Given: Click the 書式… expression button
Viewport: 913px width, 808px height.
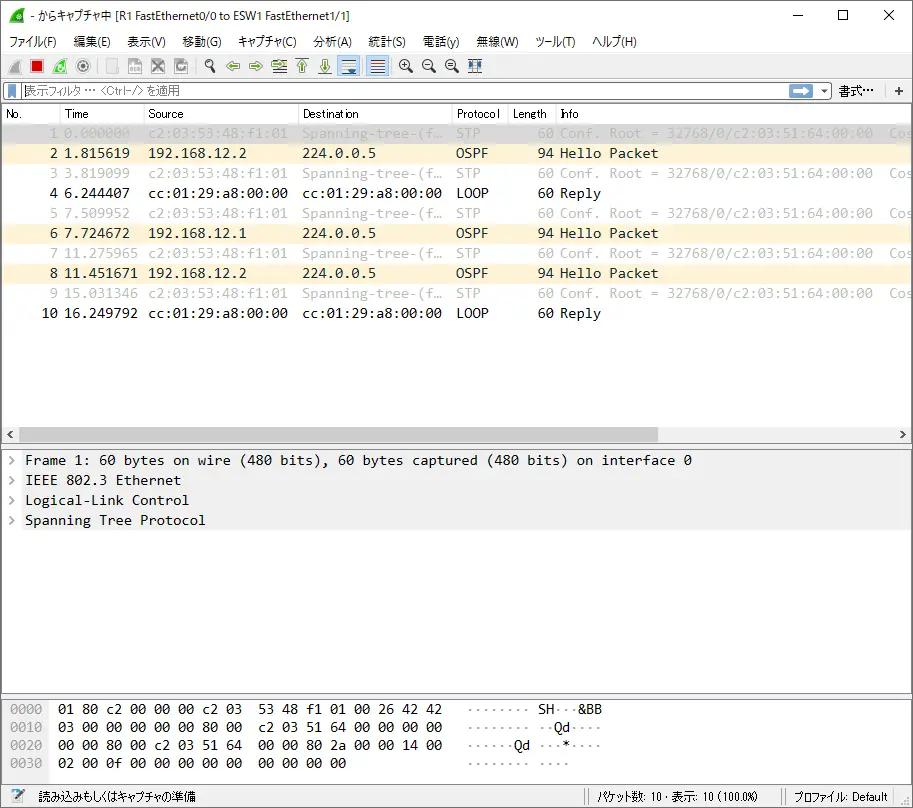Looking at the screenshot, I should pyautogui.click(x=856, y=91).
